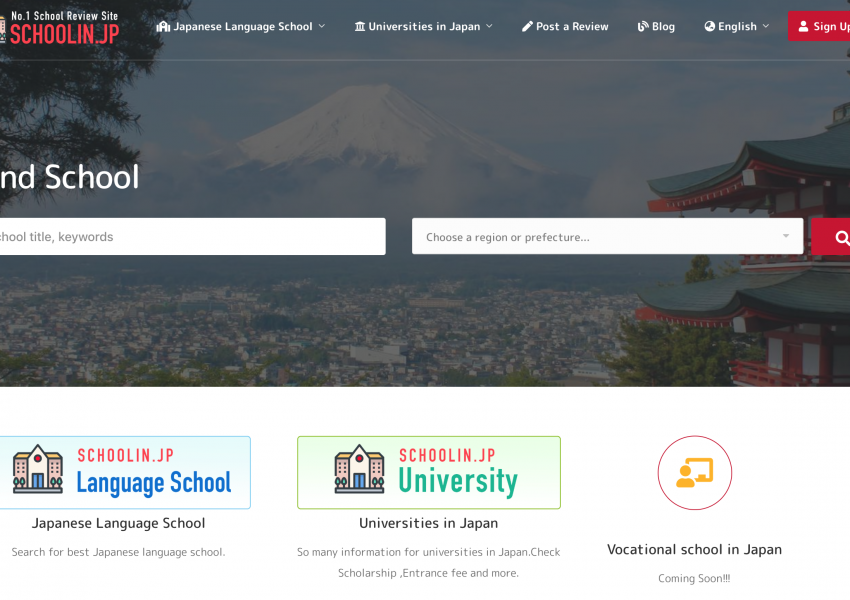Select Post a Review in navigation
Screen dimensions: 850x600
[571, 26]
